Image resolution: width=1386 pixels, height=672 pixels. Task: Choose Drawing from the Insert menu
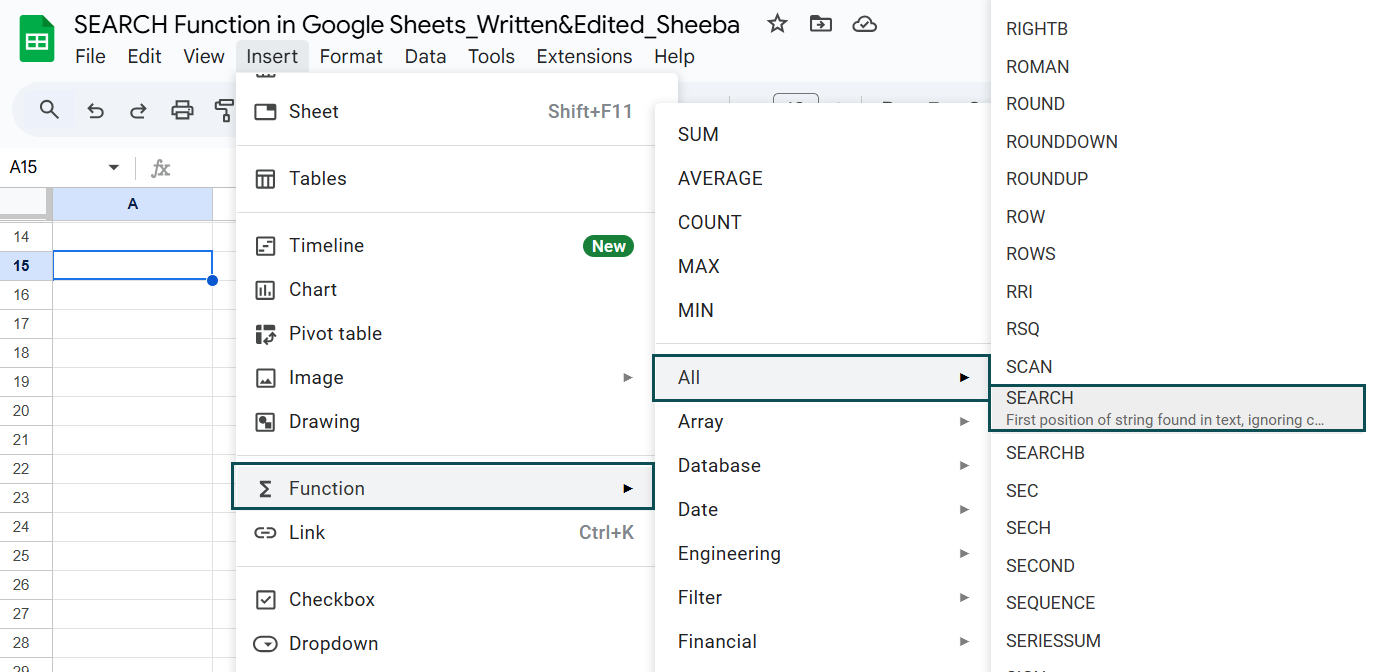tap(444, 422)
